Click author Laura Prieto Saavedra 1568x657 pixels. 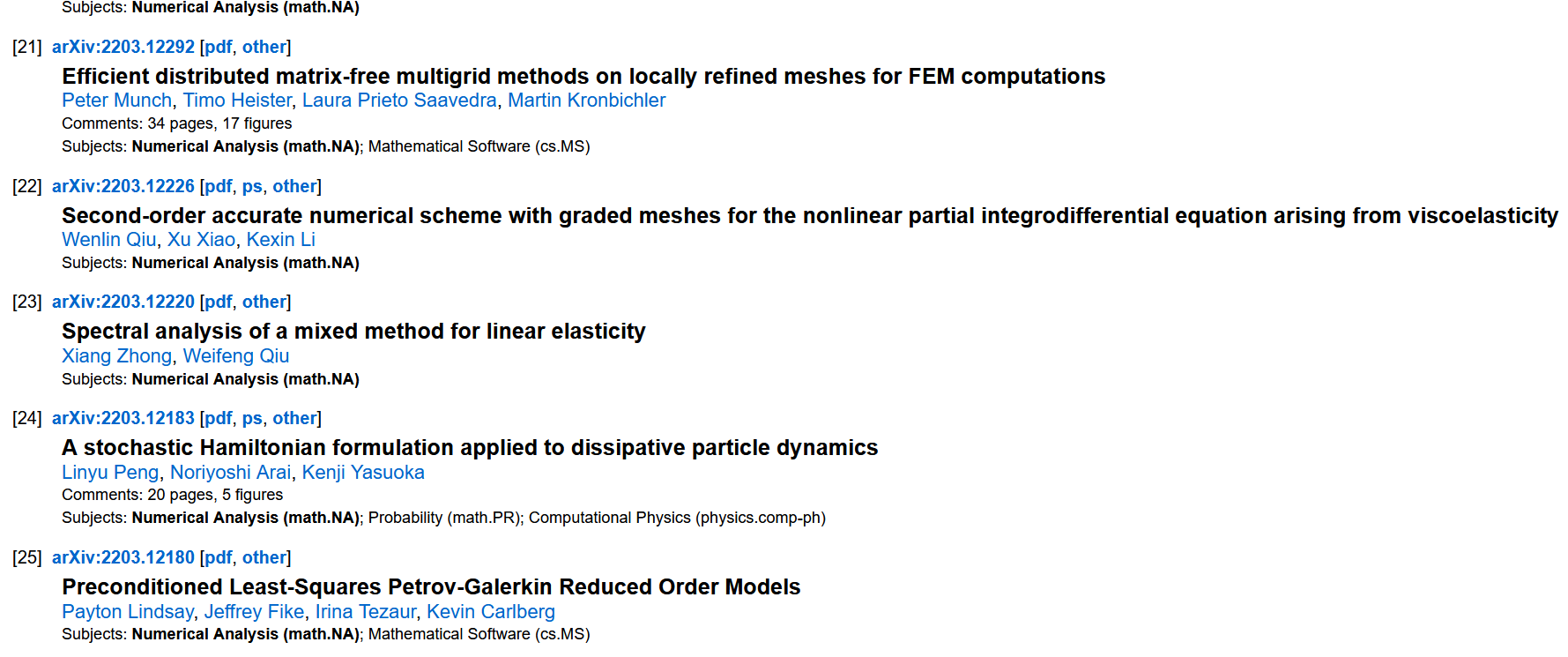pos(399,101)
